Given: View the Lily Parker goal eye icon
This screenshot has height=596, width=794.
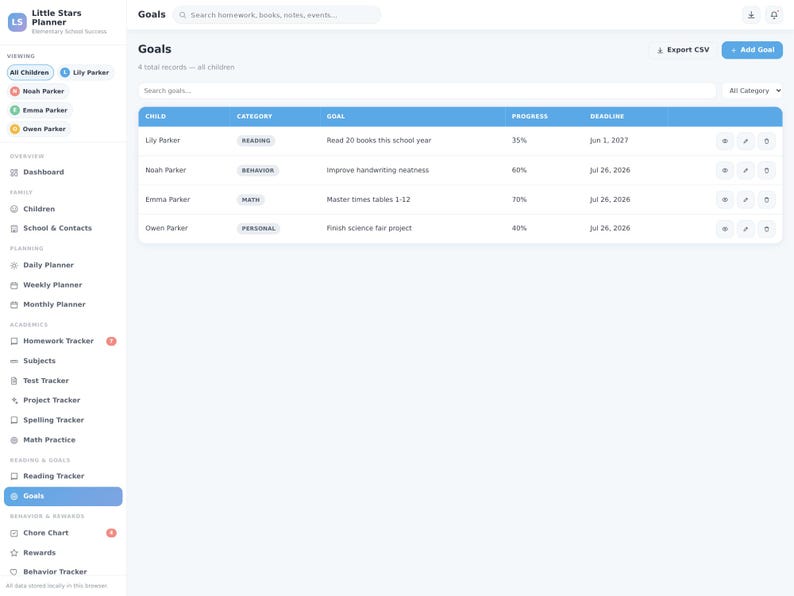Looking at the screenshot, I should point(725,141).
